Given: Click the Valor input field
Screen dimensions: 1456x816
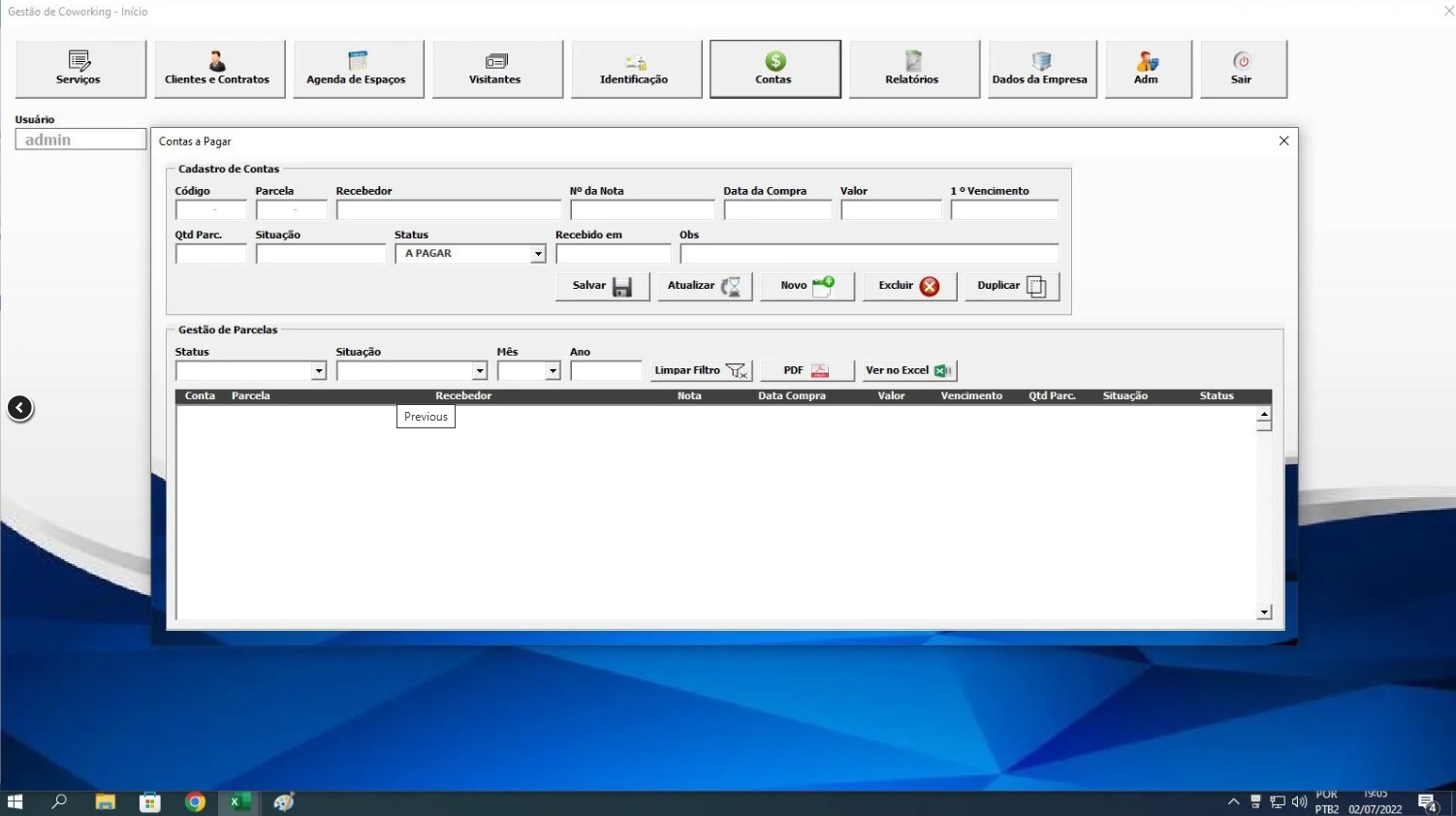Looking at the screenshot, I should (x=891, y=209).
